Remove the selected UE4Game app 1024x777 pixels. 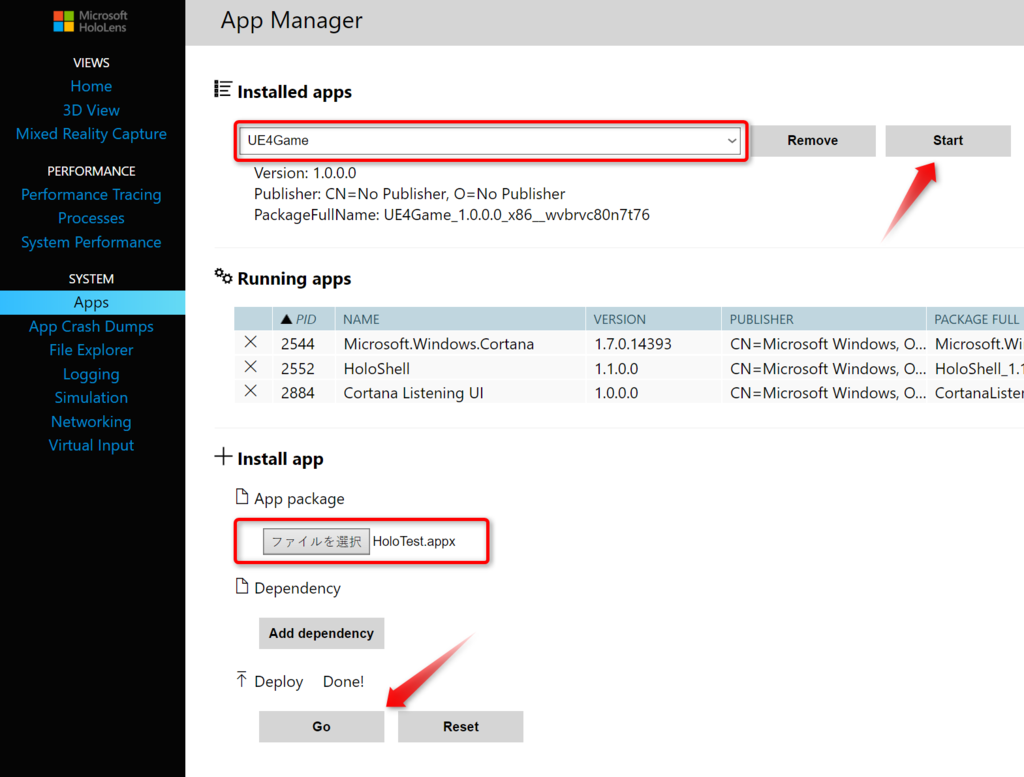tap(812, 140)
